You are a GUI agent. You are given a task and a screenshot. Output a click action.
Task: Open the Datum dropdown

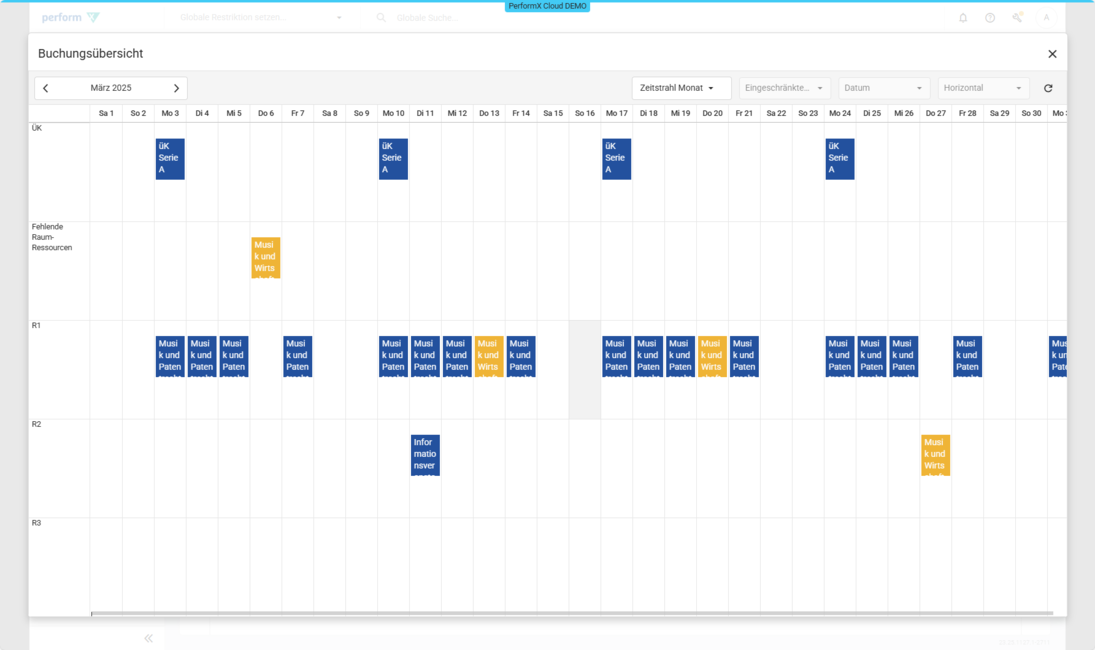pyautogui.click(x=883, y=88)
